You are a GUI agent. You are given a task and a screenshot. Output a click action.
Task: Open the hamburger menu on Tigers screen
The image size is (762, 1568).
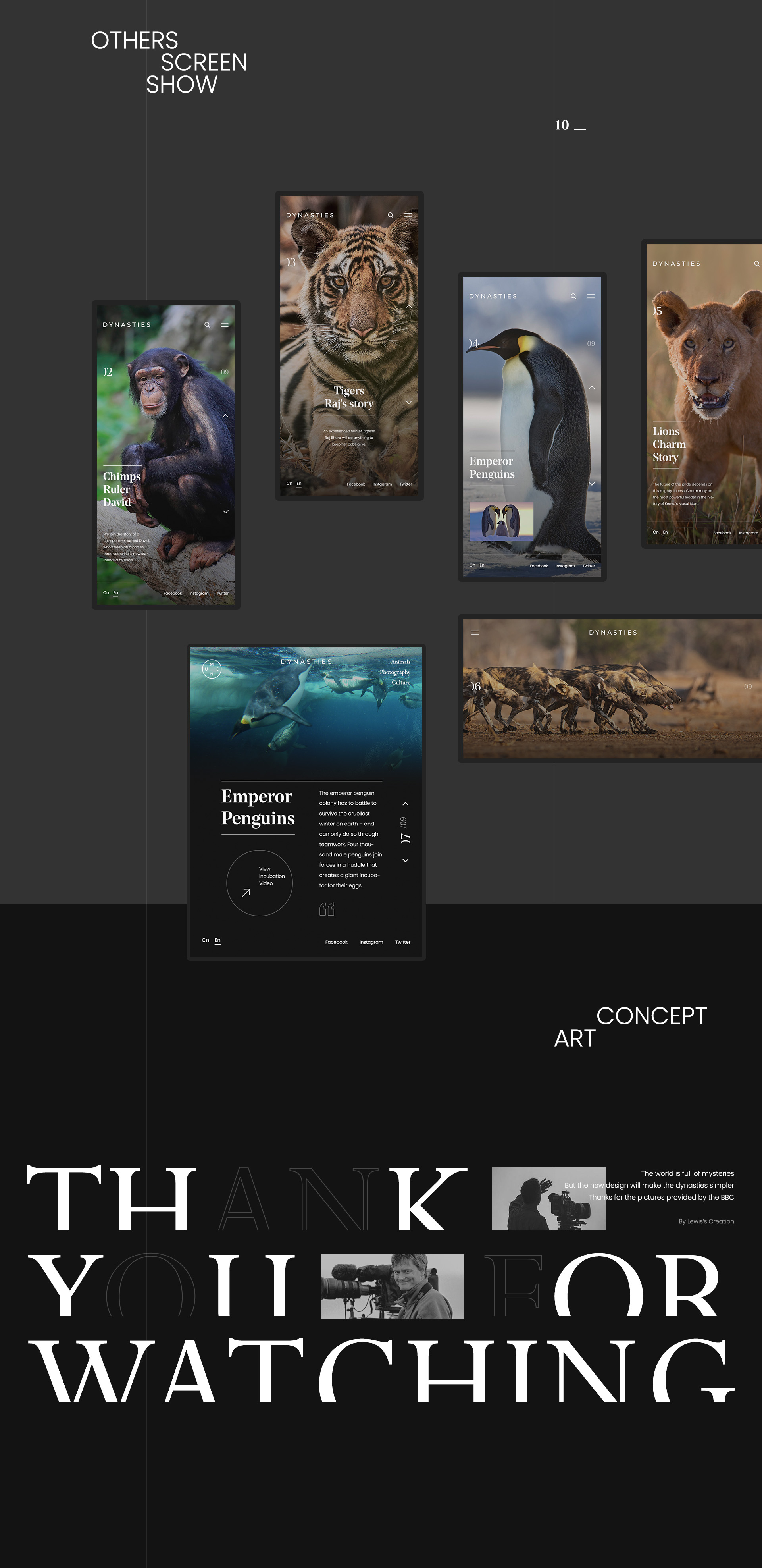pos(408,215)
